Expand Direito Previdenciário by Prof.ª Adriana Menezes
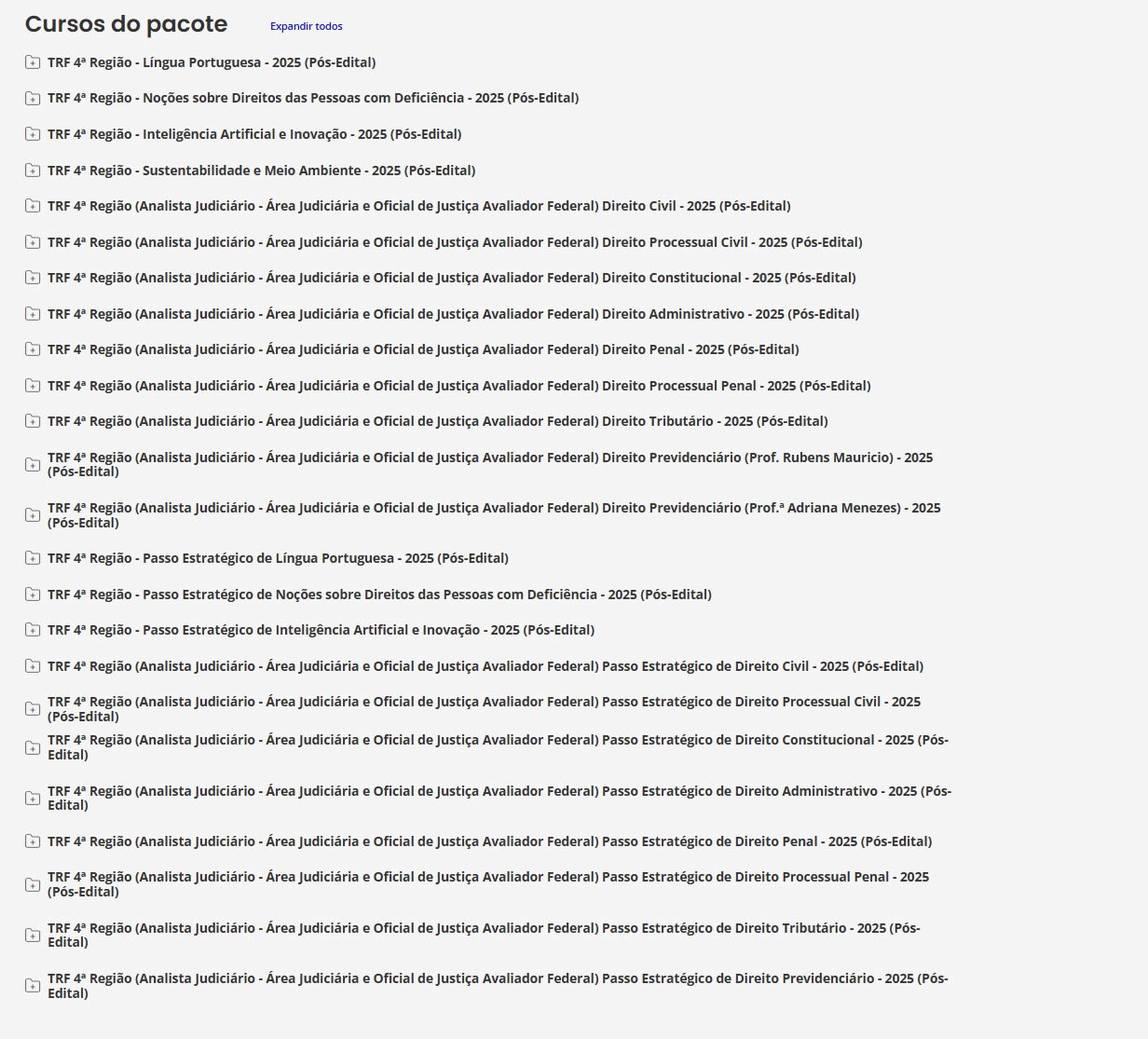 coord(493,508)
